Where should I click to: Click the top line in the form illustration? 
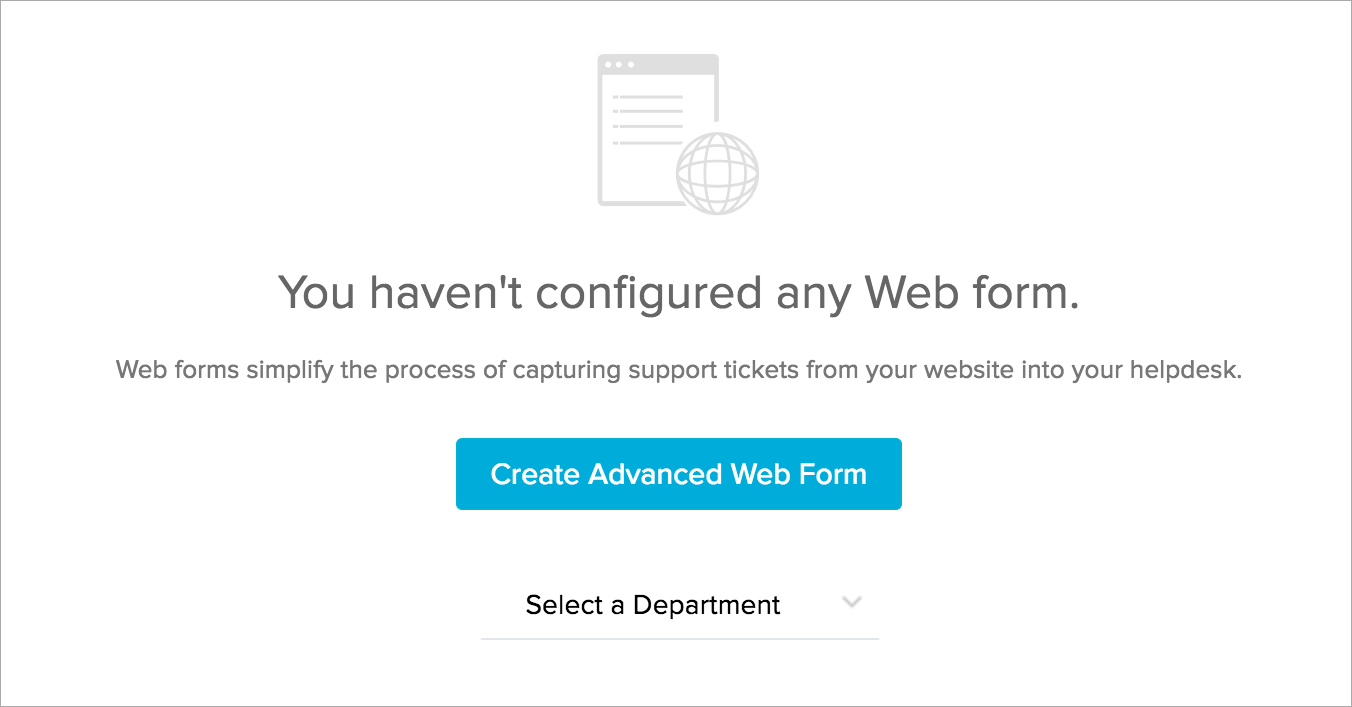click(x=650, y=97)
